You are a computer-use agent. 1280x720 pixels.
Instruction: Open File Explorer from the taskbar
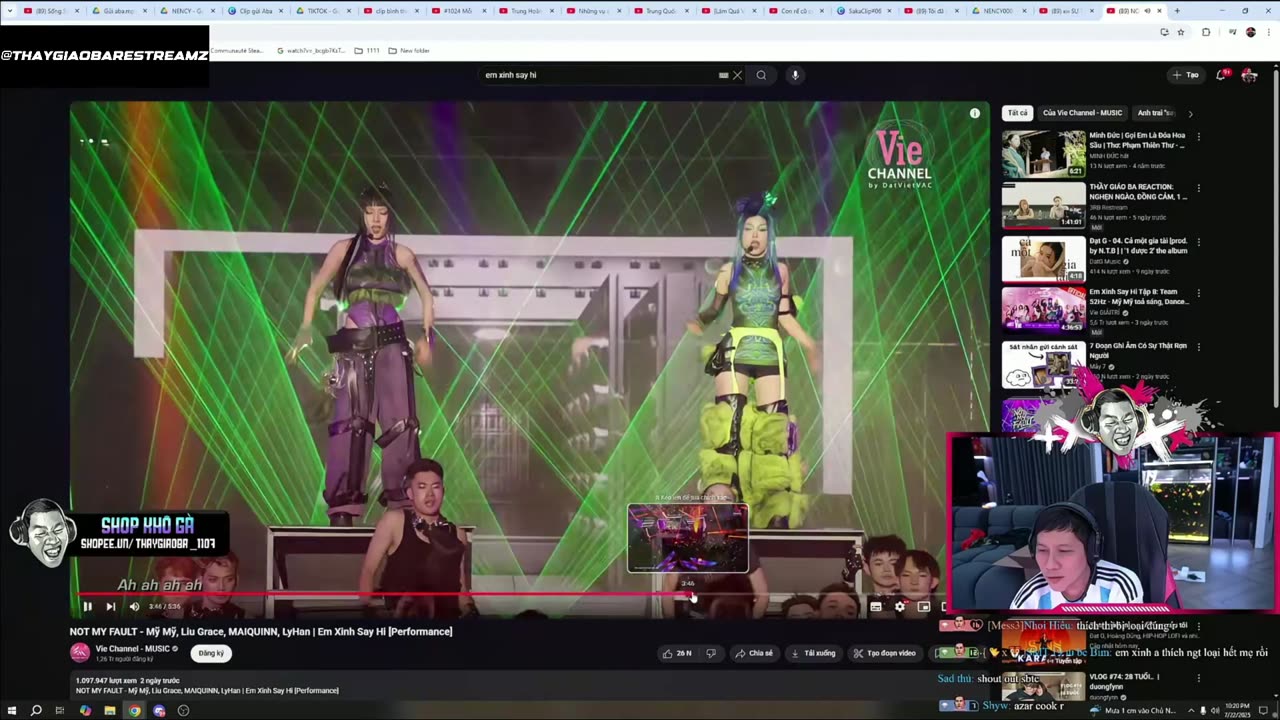pyautogui.click(x=110, y=711)
